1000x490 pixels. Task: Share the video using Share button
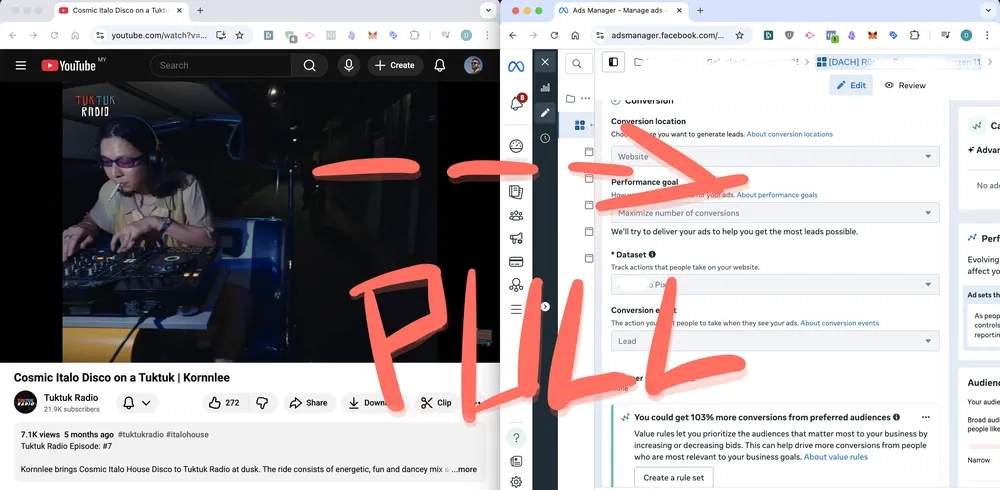(308, 403)
